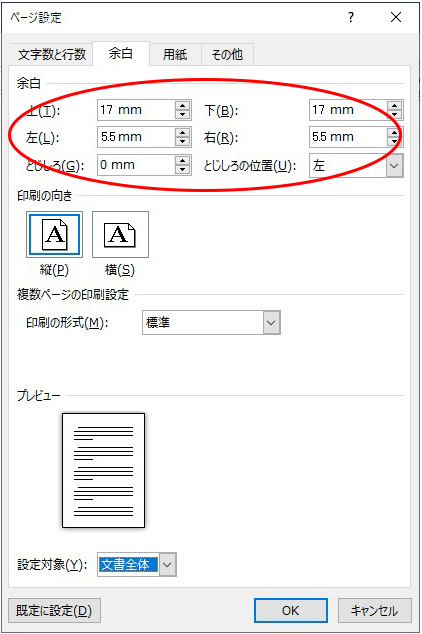
Task: Increase the top margin 上(T) spinner
Action: pos(183,106)
